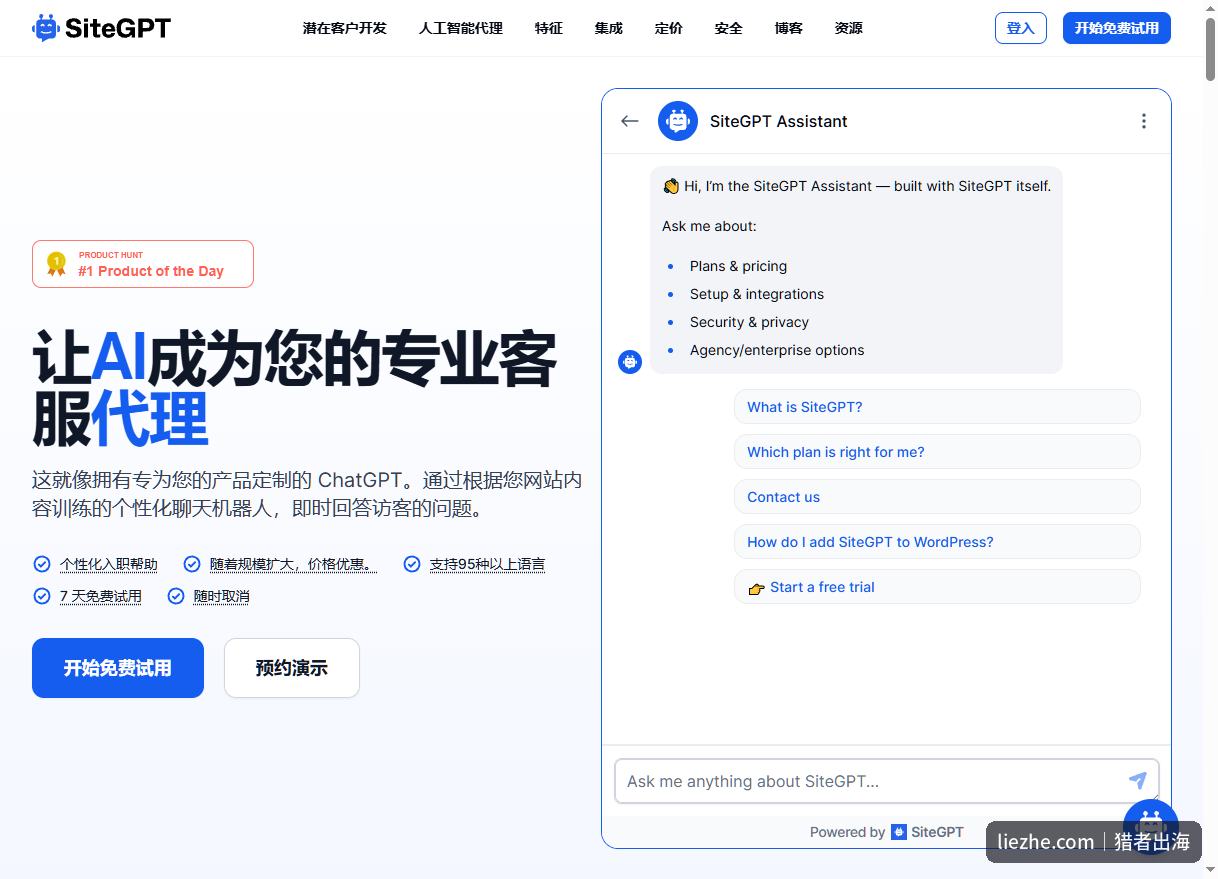Screen dimensions: 1218x879
Task: Open the 人工智能代理 nav menu
Action: [x=461, y=28]
